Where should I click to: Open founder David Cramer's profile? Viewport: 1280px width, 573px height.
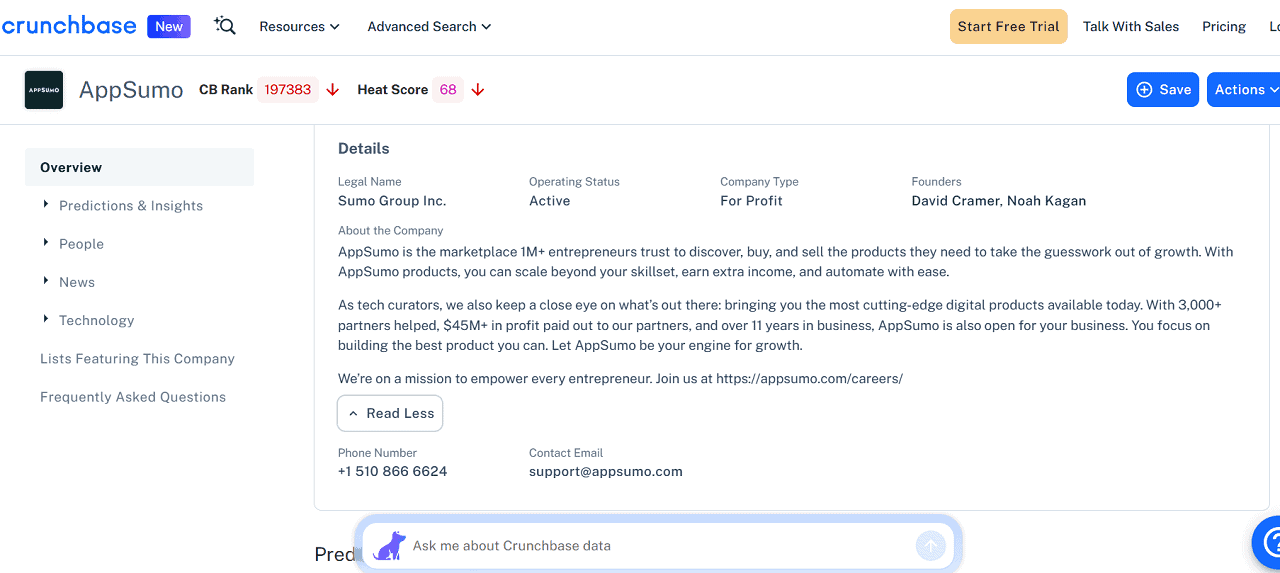click(x=955, y=201)
